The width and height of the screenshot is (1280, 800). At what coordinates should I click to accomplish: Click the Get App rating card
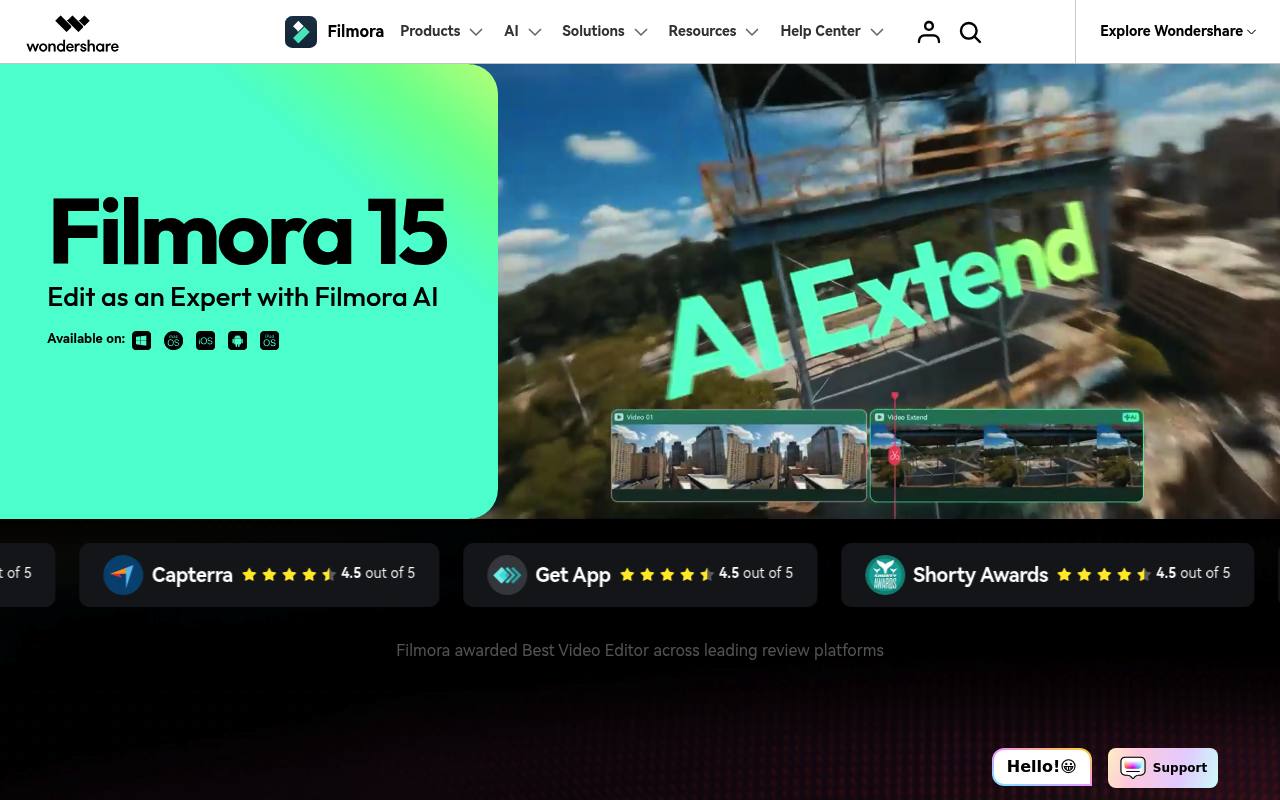[640, 575]
